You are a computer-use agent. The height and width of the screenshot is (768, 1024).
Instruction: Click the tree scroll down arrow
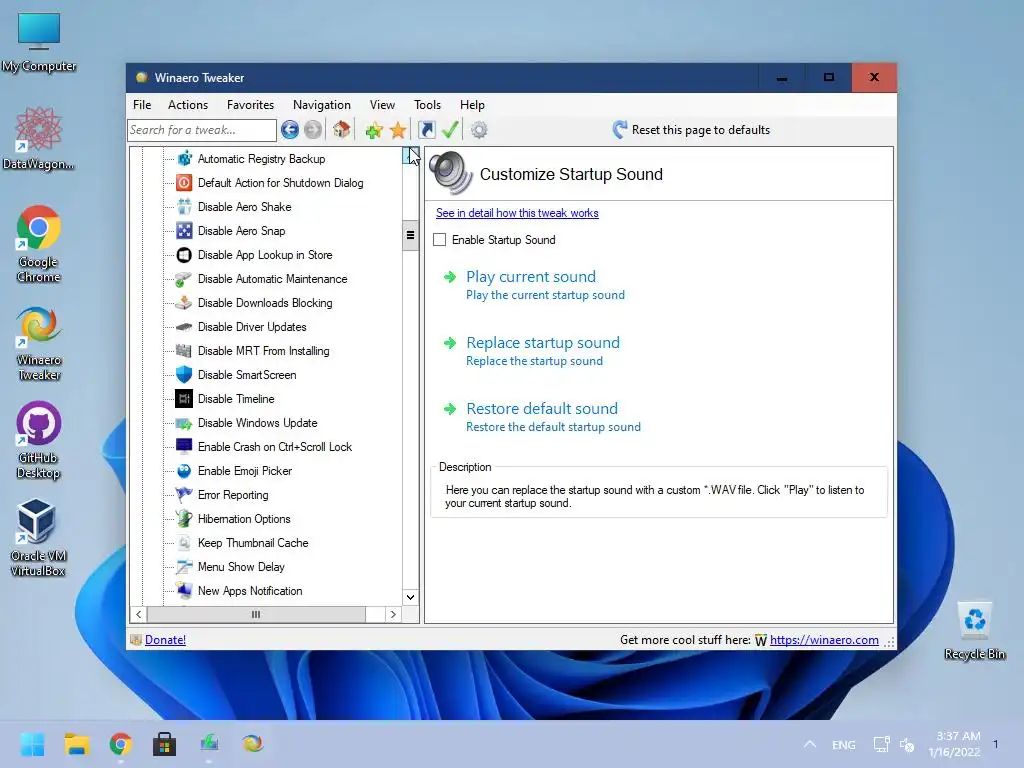pyautogui.click(x=410, y=597)
